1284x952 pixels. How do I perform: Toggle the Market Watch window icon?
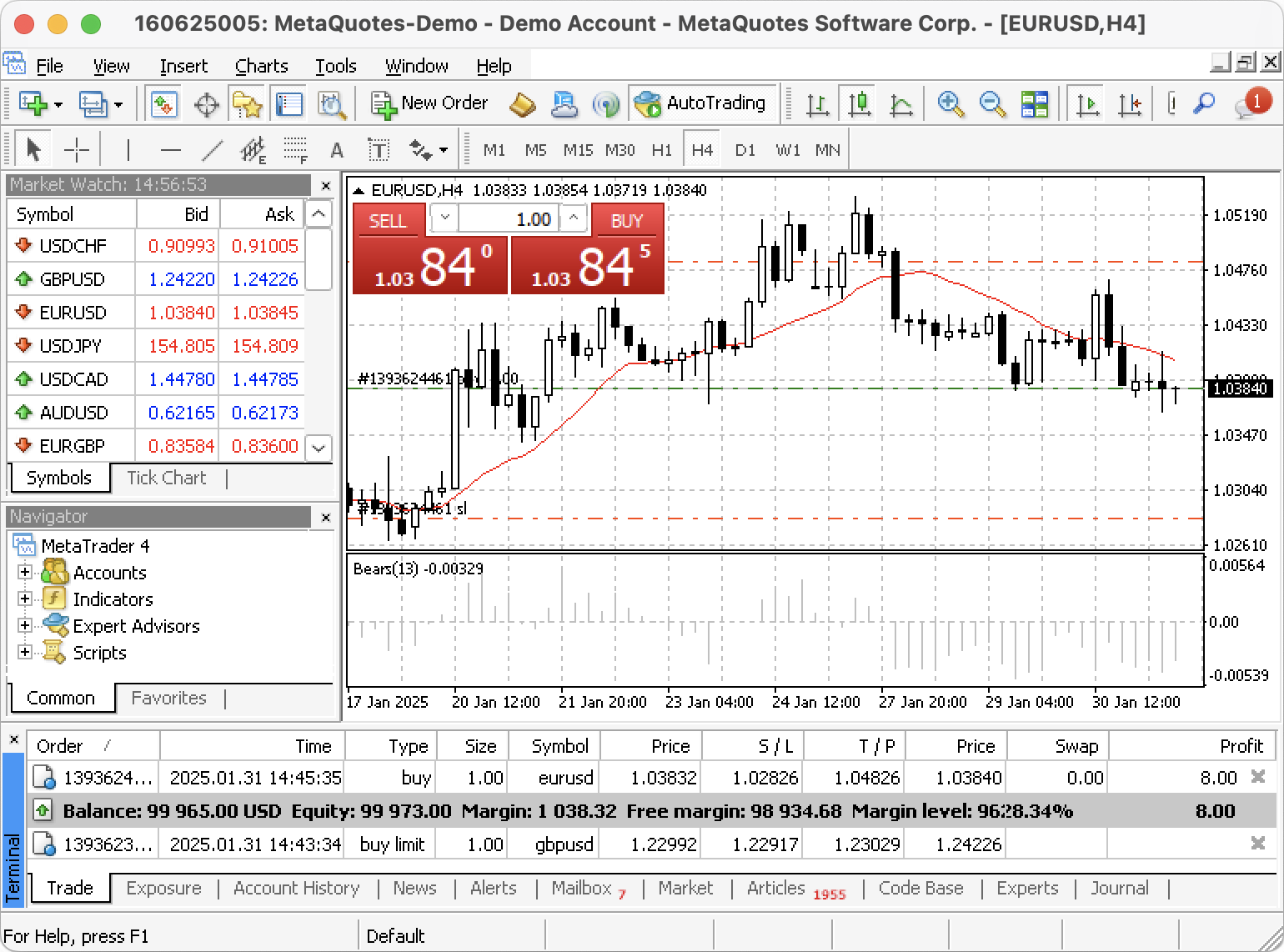tap(163, 104)
